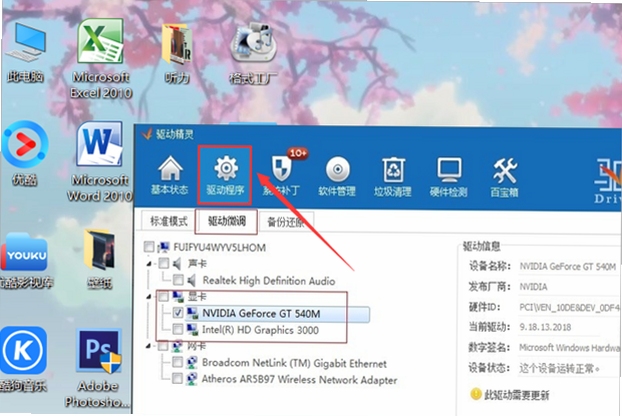622x416 pixels.
Task: Click the sound card speaker icon
Action: (x=177, y=263)
